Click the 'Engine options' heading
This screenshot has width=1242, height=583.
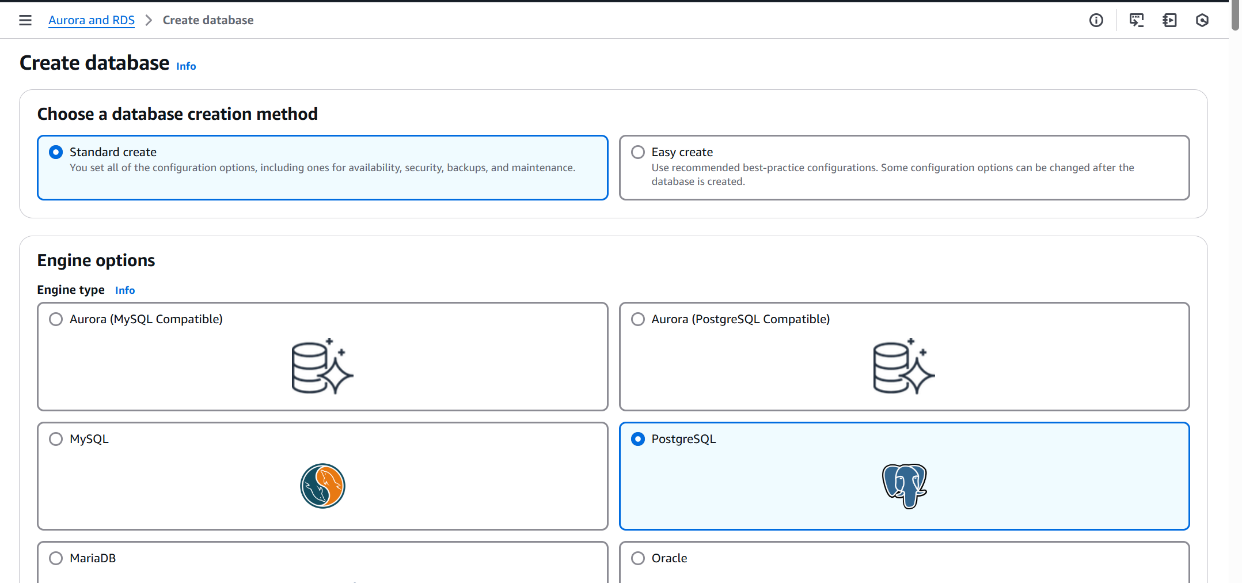(x=96, y=260)
